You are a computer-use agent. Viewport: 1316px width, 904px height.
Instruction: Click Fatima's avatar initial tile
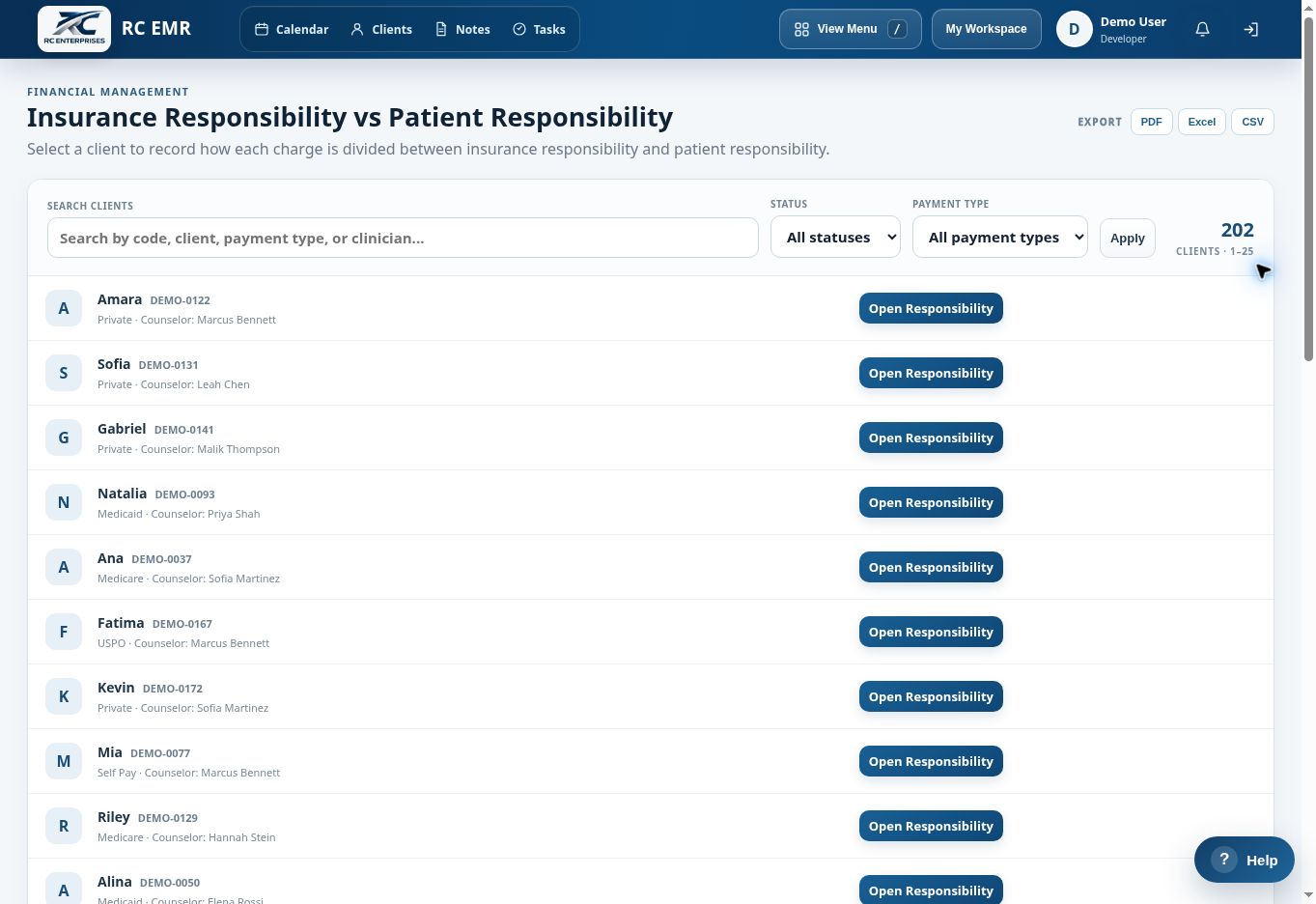(64, 632)
